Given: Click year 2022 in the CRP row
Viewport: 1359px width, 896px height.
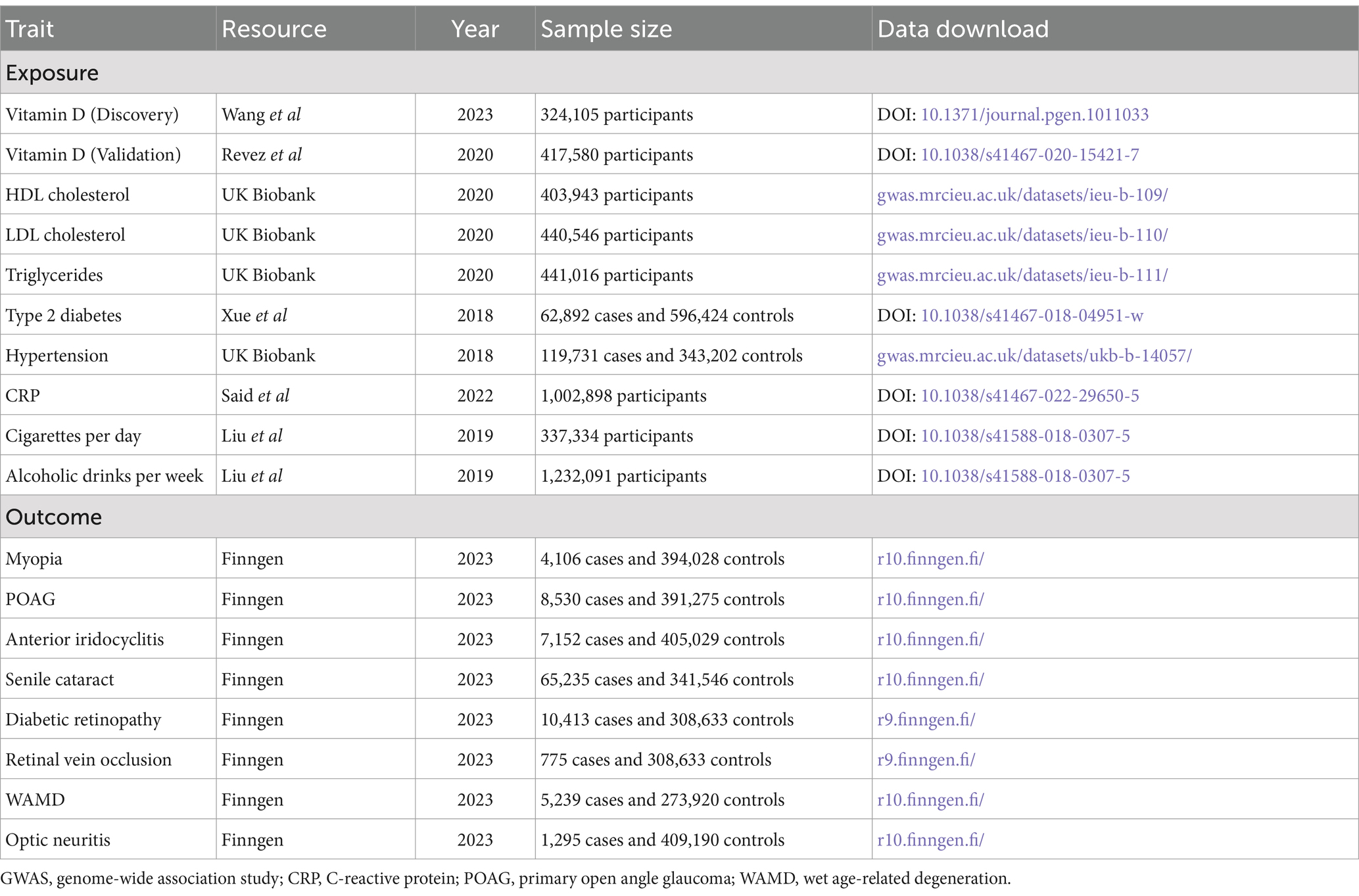Looking at the screenshot, I should click(475, 396).
